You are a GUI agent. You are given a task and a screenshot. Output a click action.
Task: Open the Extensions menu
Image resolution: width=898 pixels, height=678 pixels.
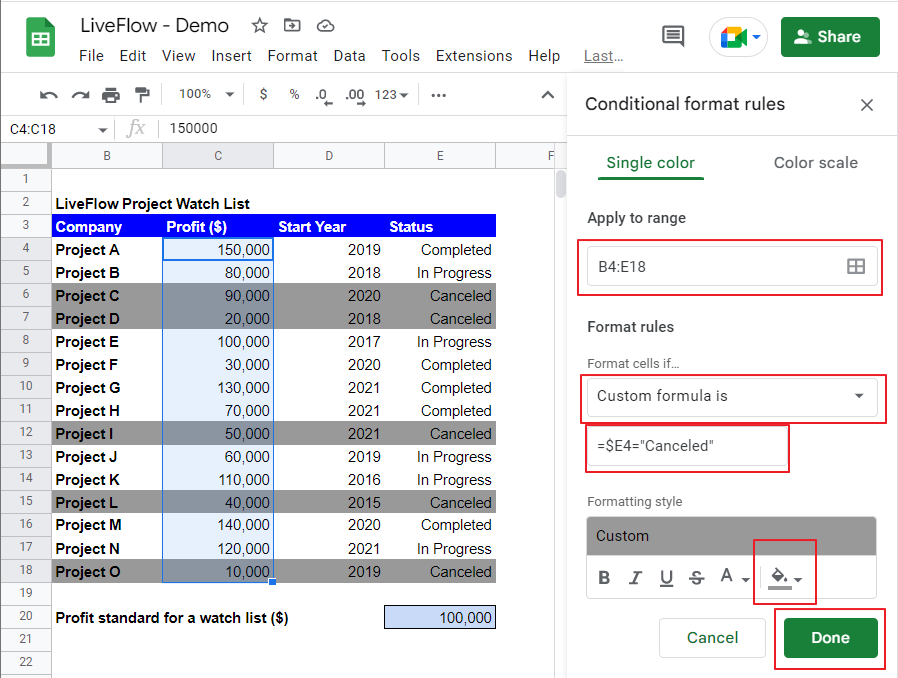(x=474, y=56)
